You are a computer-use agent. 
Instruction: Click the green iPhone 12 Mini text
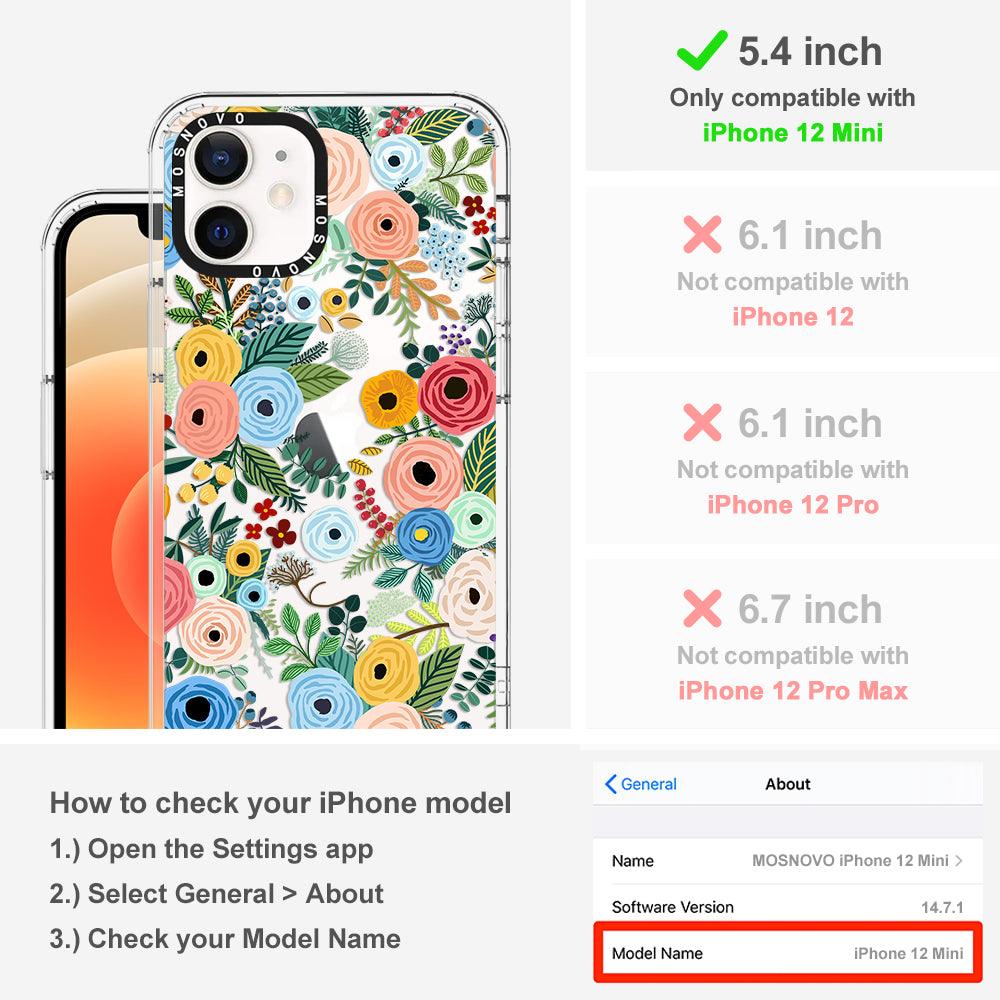point(793,133)
